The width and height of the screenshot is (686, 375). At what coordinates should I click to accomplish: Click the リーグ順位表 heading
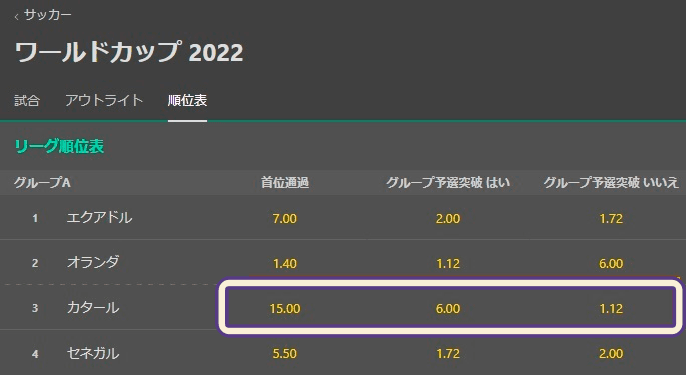[x=60, y=146]
